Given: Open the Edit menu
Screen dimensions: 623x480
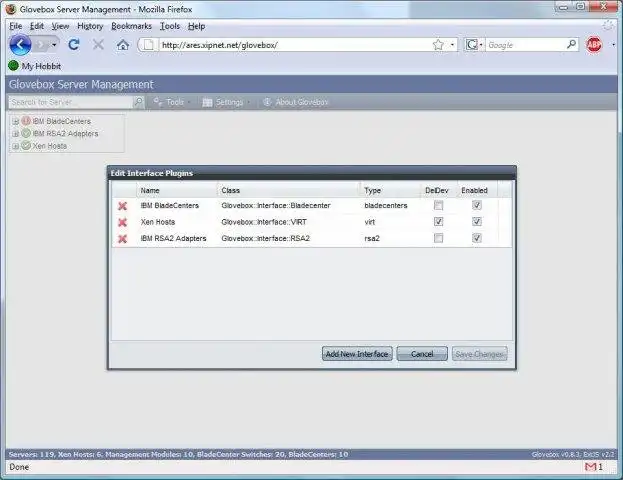Looking at the screenshot, I should tap(37, 26).
